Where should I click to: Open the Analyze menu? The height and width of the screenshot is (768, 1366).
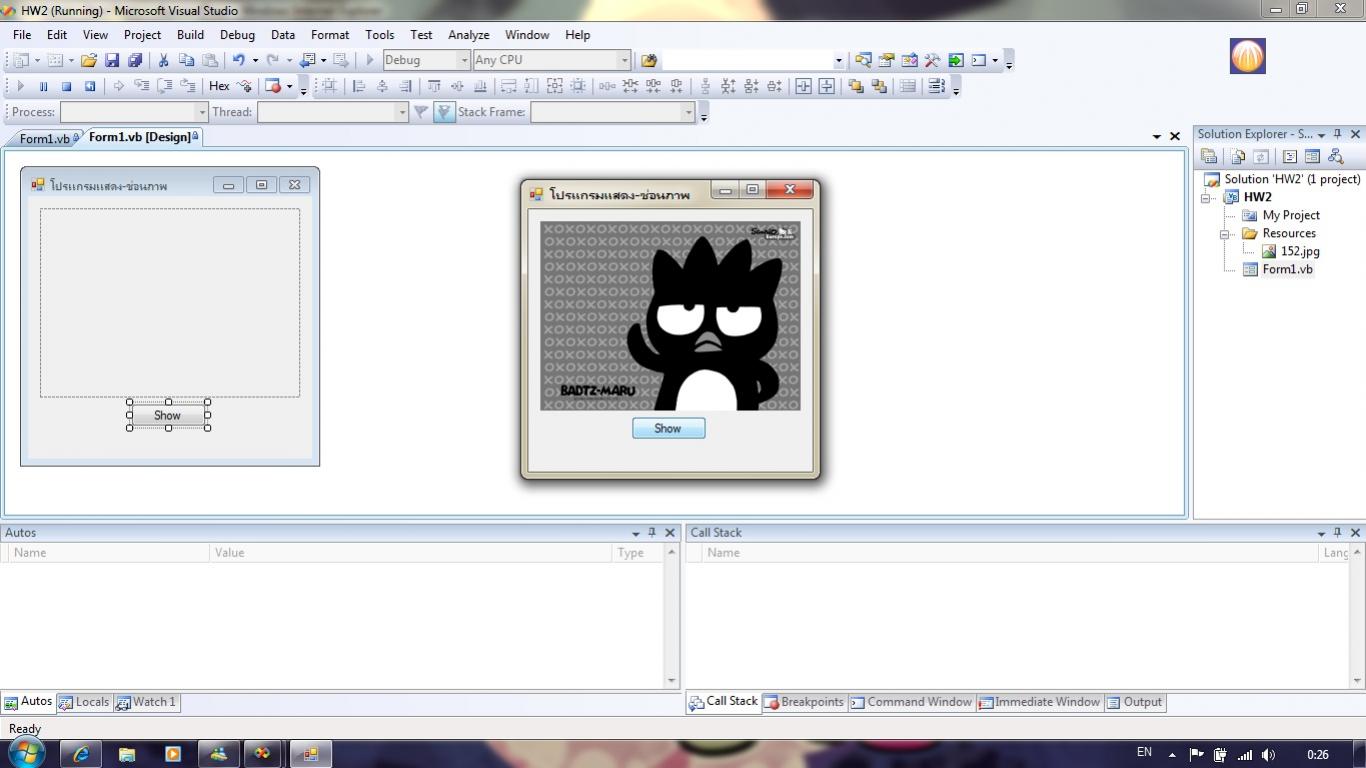[468, 34]
